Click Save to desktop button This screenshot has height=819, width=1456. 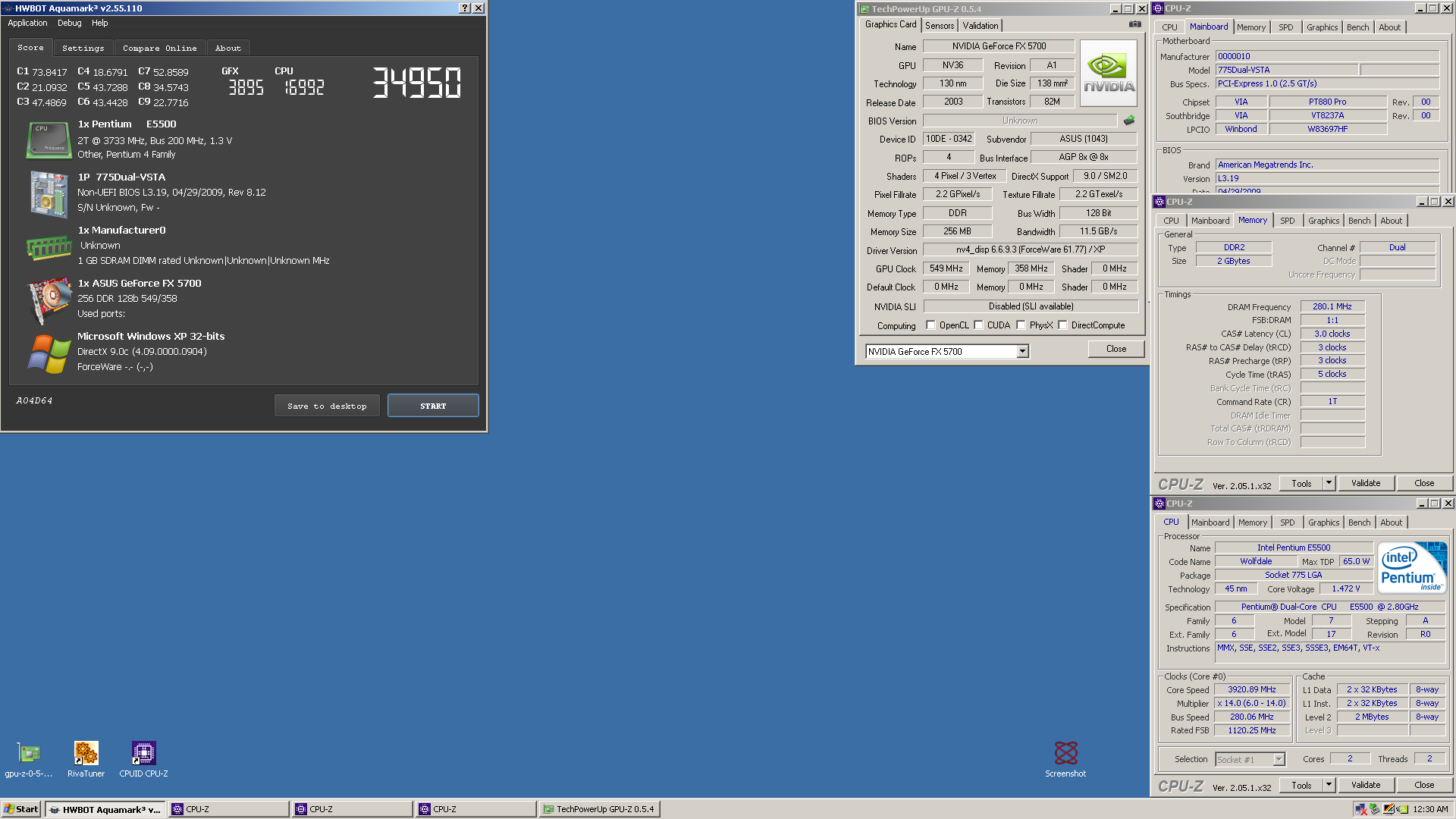(x=327, y=406)
